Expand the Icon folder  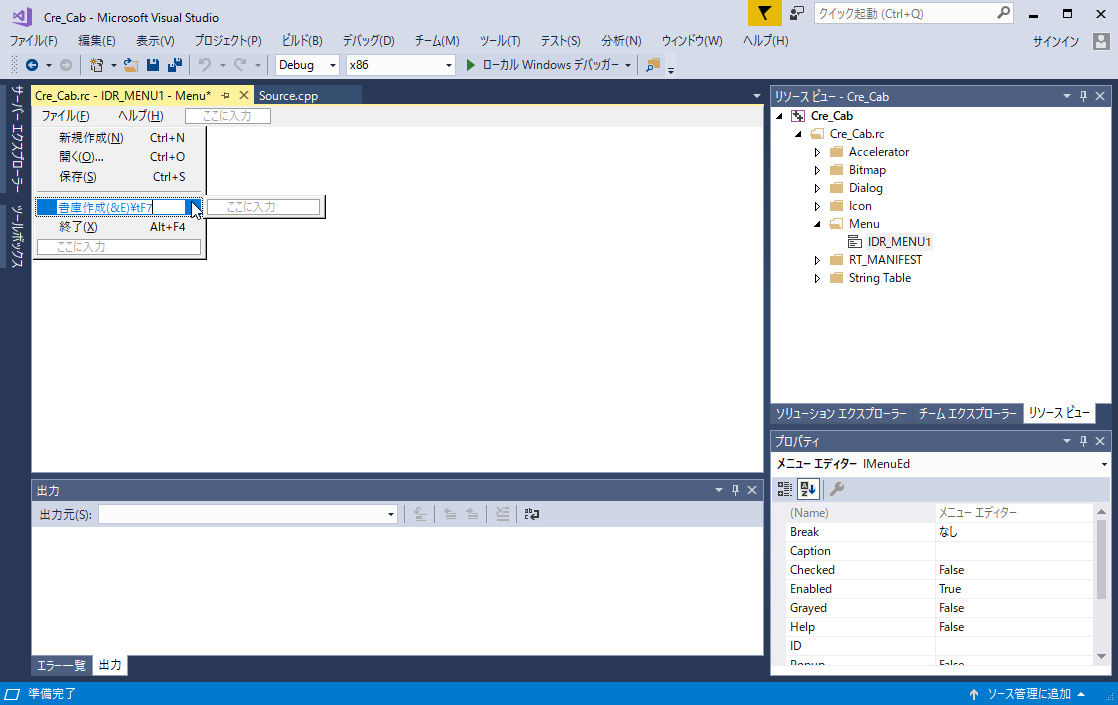click(x=817, y=206)
